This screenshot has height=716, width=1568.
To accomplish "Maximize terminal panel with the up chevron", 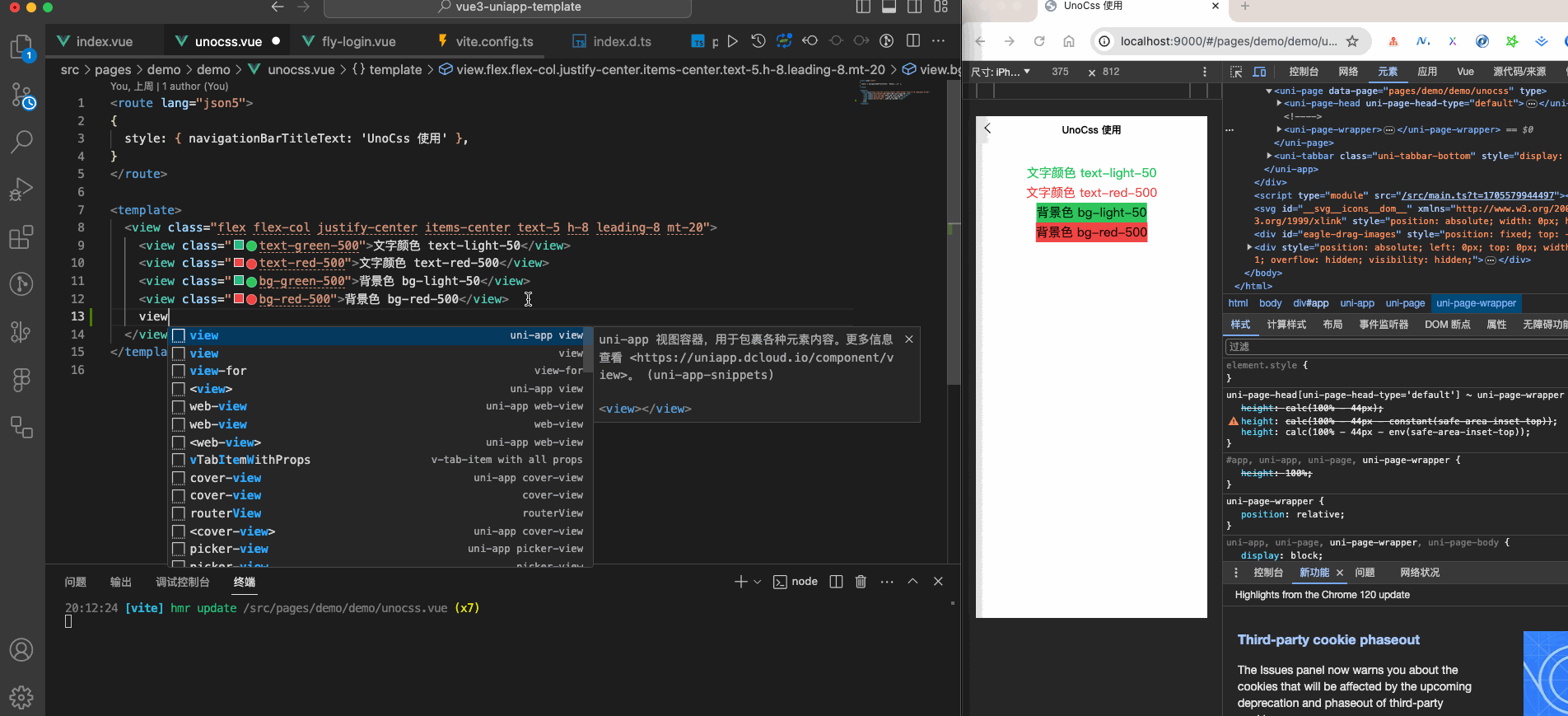I will coord(912,582).
